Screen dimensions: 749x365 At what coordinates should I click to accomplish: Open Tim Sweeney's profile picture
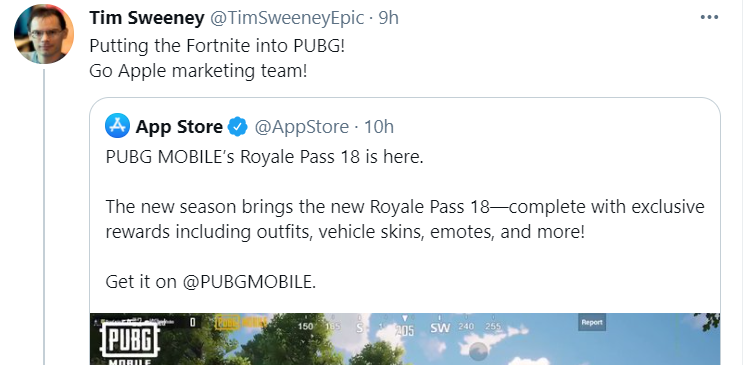click(44, 34)
